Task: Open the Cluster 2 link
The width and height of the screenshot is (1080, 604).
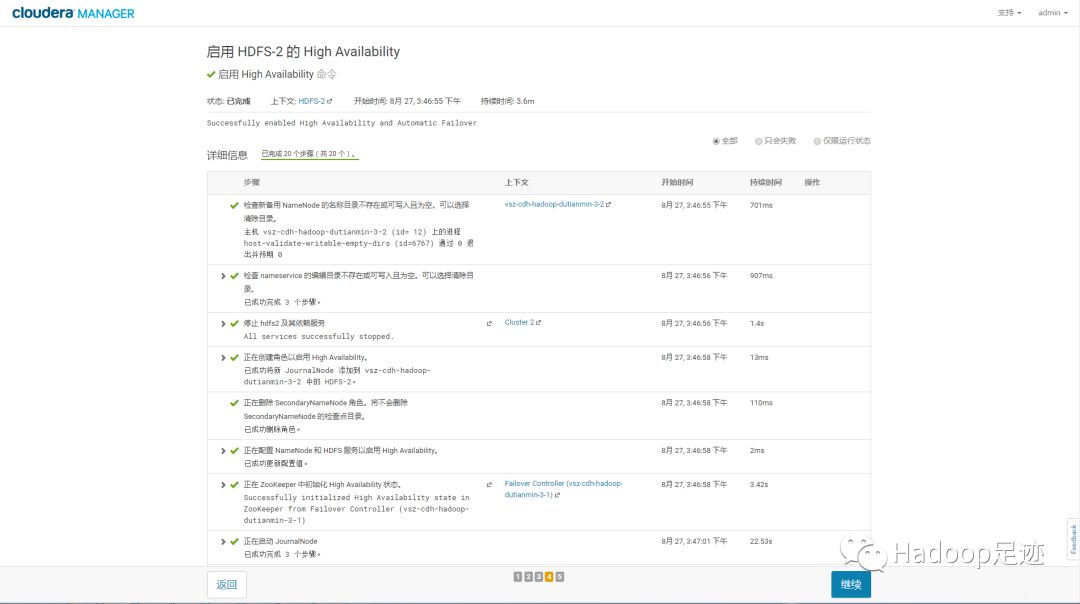Action: pyautogui.click(x=519, y=322)
